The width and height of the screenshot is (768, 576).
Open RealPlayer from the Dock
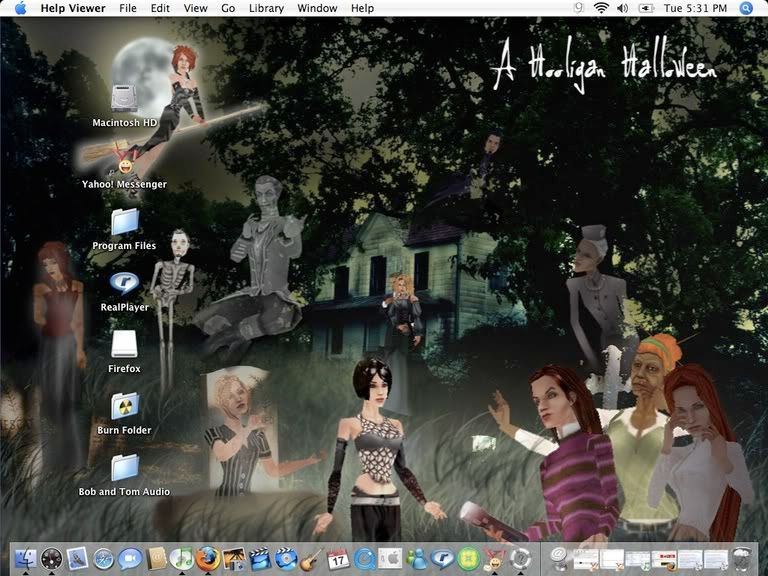coord(442,559)
